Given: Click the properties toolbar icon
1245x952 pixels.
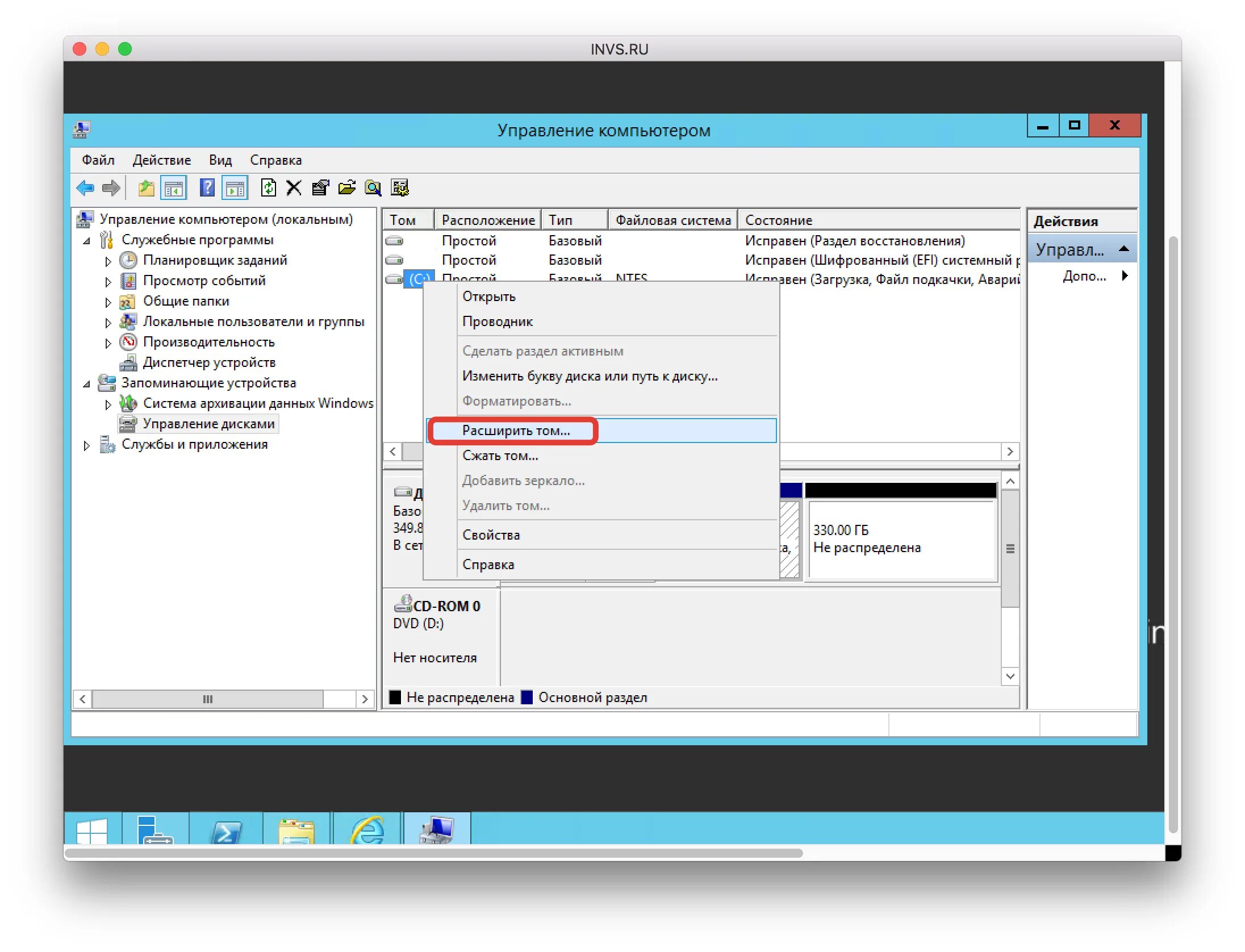Looking at the screenshot, I should [320, 188].
